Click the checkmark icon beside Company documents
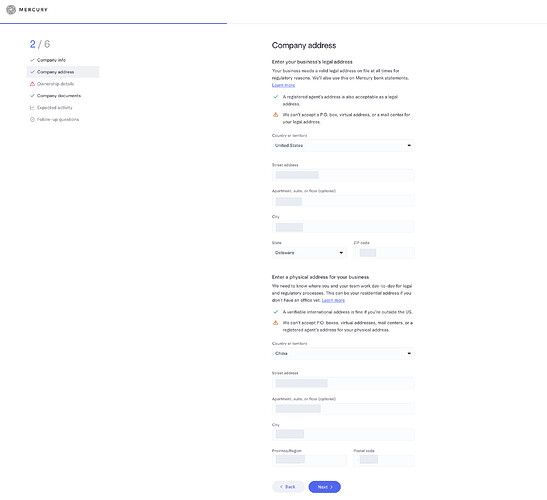547x500 pixels. click(x=32, y=96)
